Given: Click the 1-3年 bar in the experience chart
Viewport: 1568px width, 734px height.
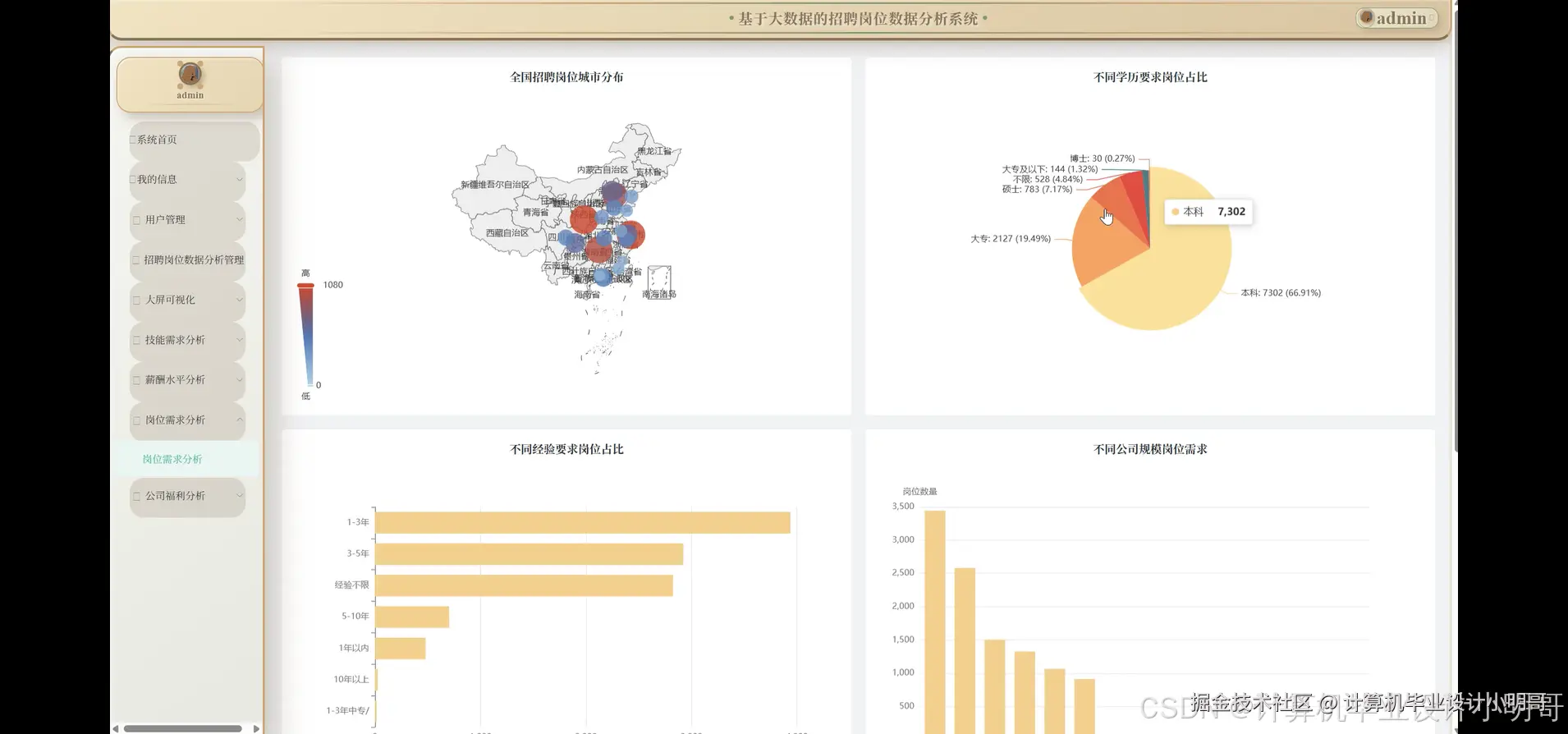Looking at the screenshot, I should pos(583,522).
